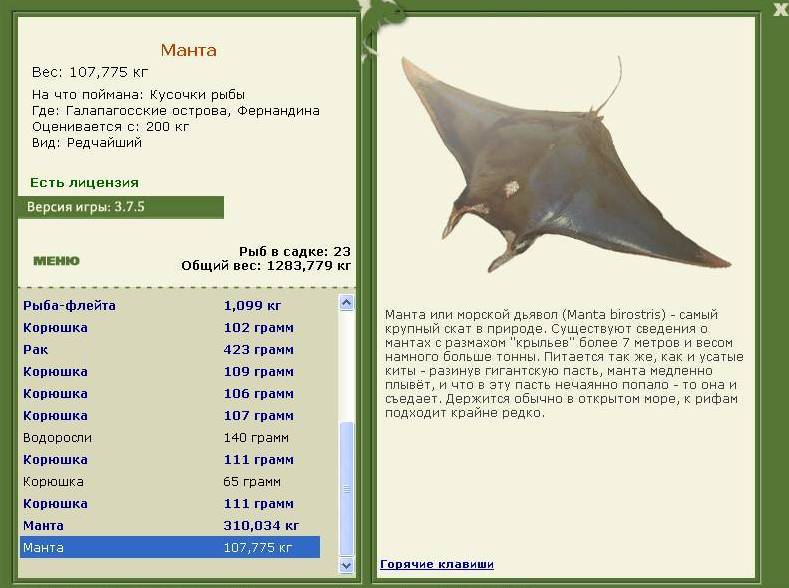Click the scroll down arrow in fish list
This screenshot has height=588, width=789.
point(346,565)
